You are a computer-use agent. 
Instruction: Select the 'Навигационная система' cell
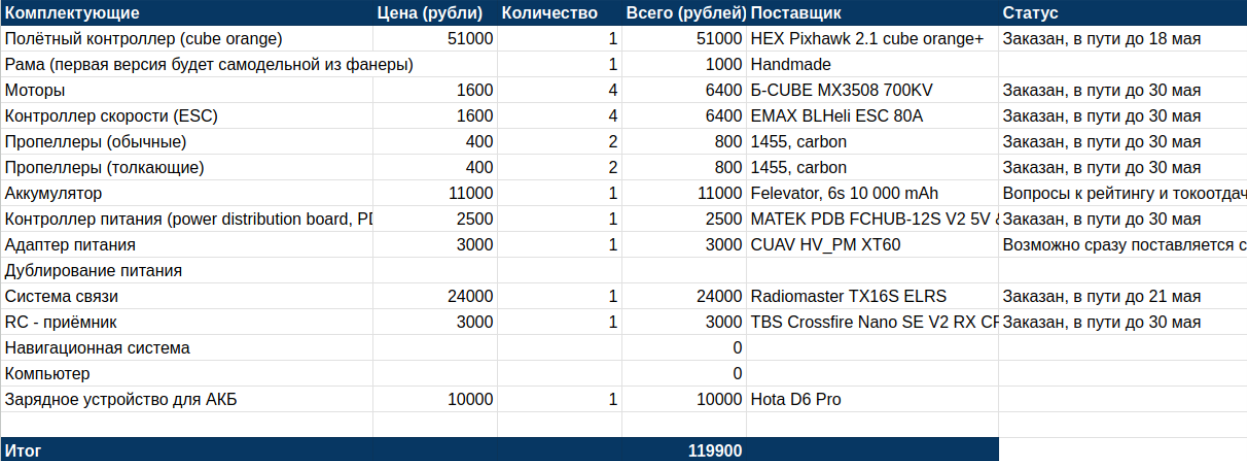click(186, 348)
